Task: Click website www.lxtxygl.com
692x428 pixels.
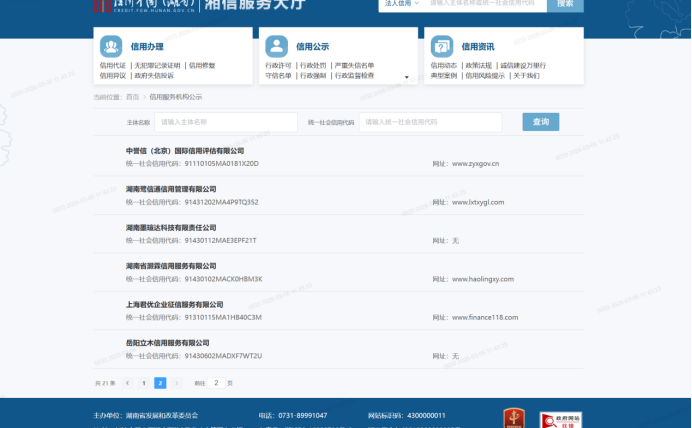Action: coord(478,202)
